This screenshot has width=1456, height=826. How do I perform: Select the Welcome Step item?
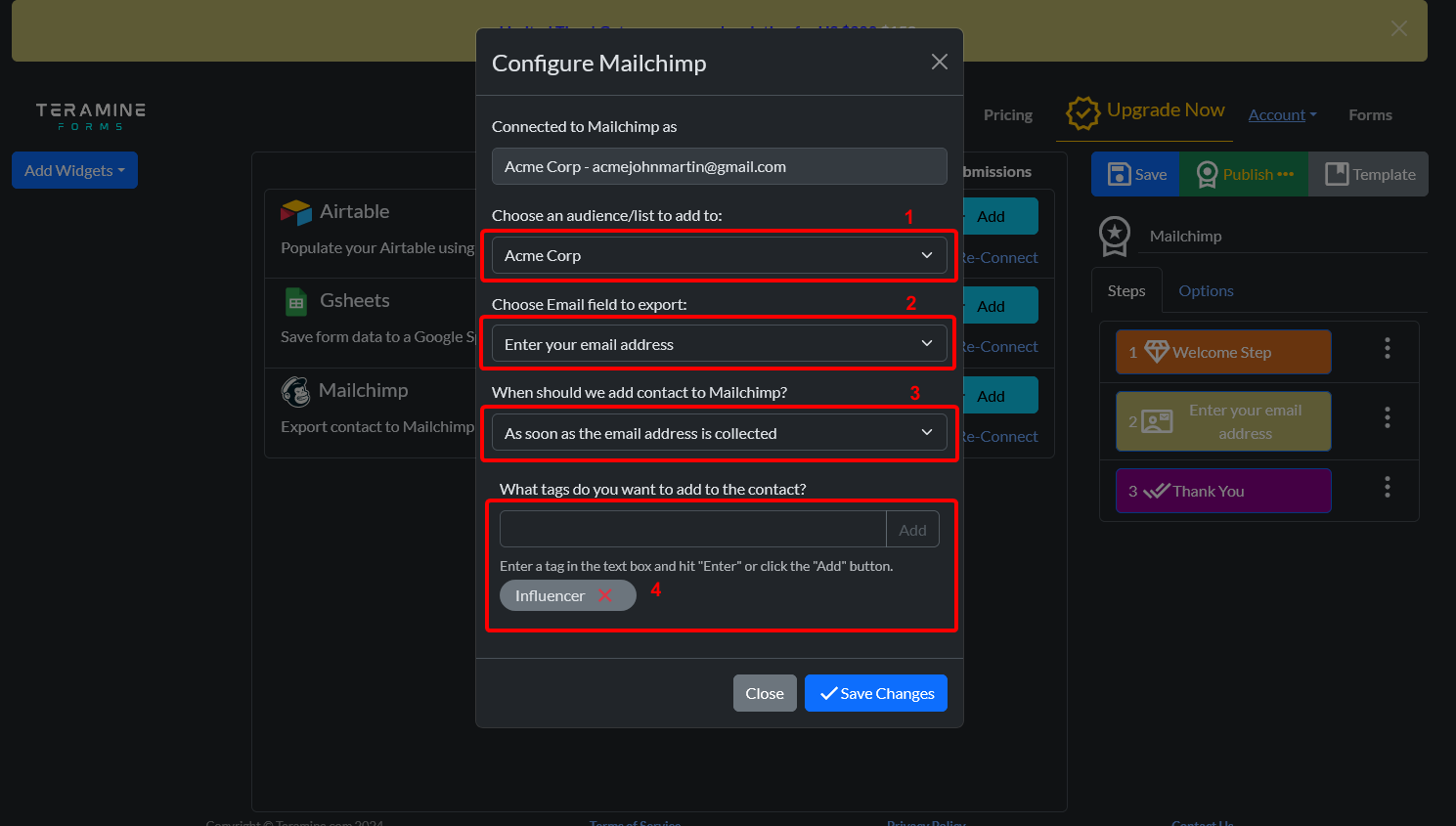[x=1223, y=352]
